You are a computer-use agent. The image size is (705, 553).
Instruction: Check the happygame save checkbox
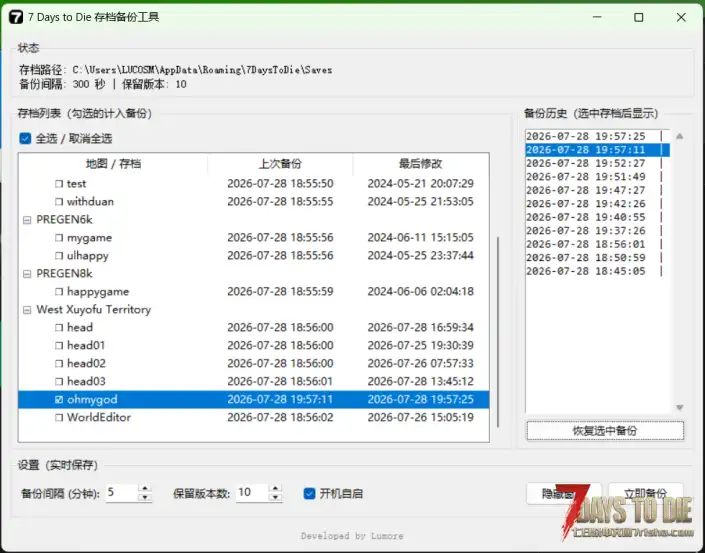59,292
